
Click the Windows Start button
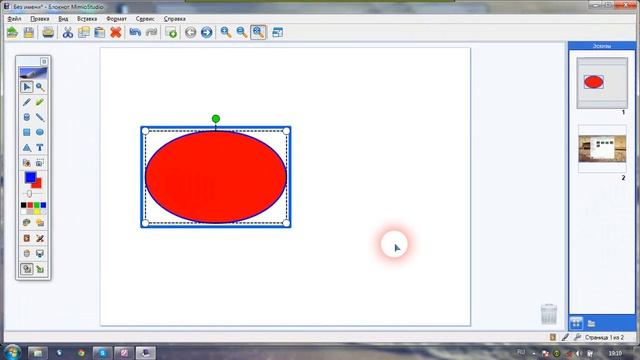pos(12,352)
